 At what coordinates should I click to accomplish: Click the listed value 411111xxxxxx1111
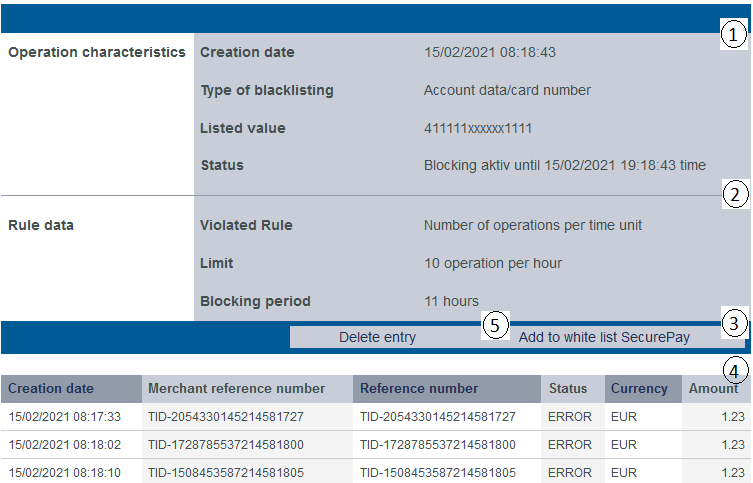point(478,128)
